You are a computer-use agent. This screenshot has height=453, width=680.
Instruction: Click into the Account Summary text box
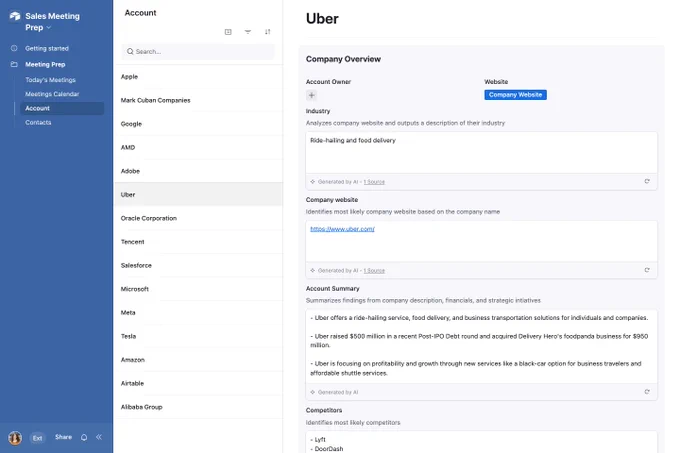click(x=481, y=346)
